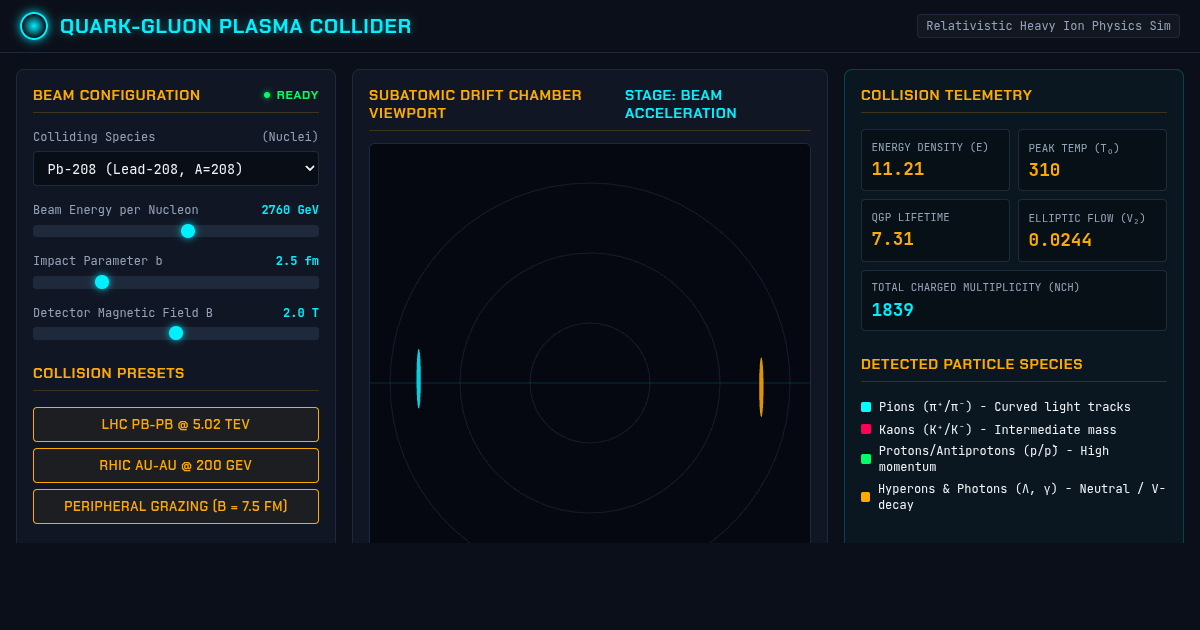
Task: Adjust the Detector Magnetic Field B slider
Action: [x=176, y=333]
